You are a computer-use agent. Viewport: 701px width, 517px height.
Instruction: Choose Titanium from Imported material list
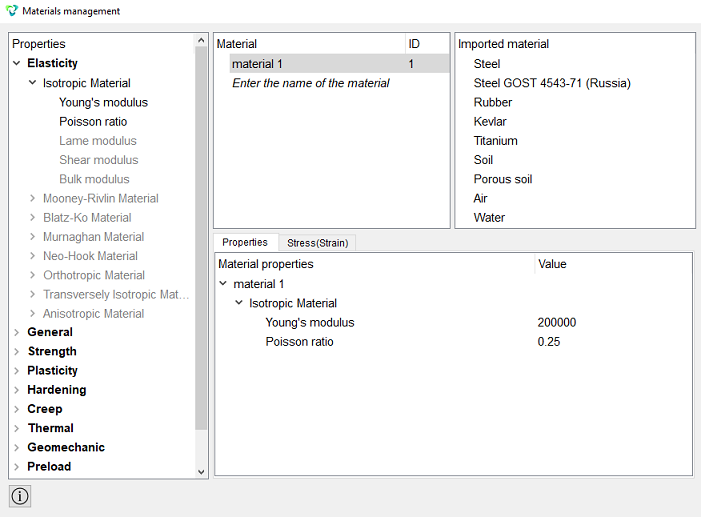[x=495, y=141]
